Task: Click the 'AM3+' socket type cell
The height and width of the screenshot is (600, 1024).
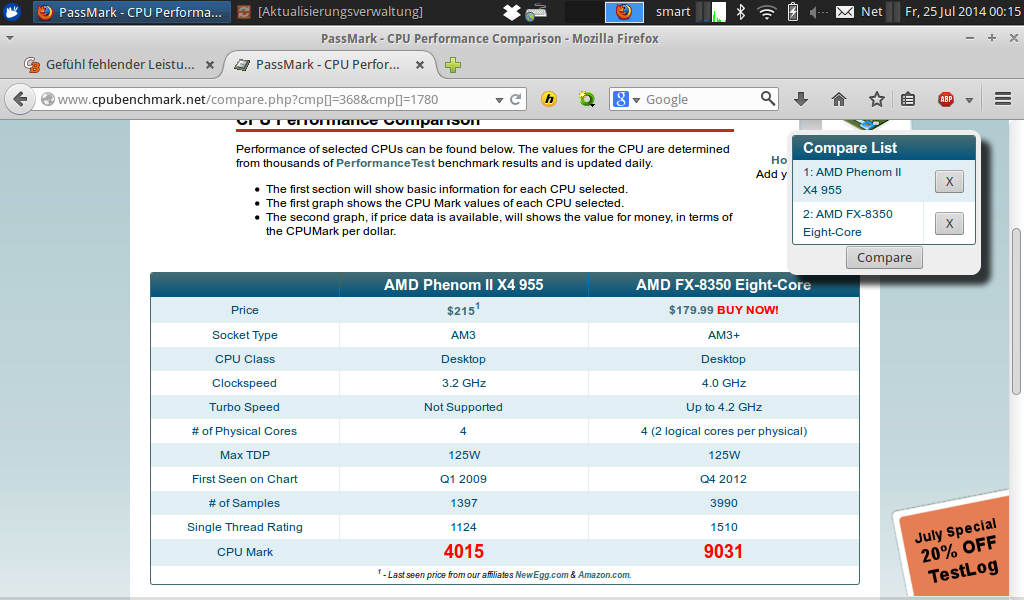Action: [724, 335]
